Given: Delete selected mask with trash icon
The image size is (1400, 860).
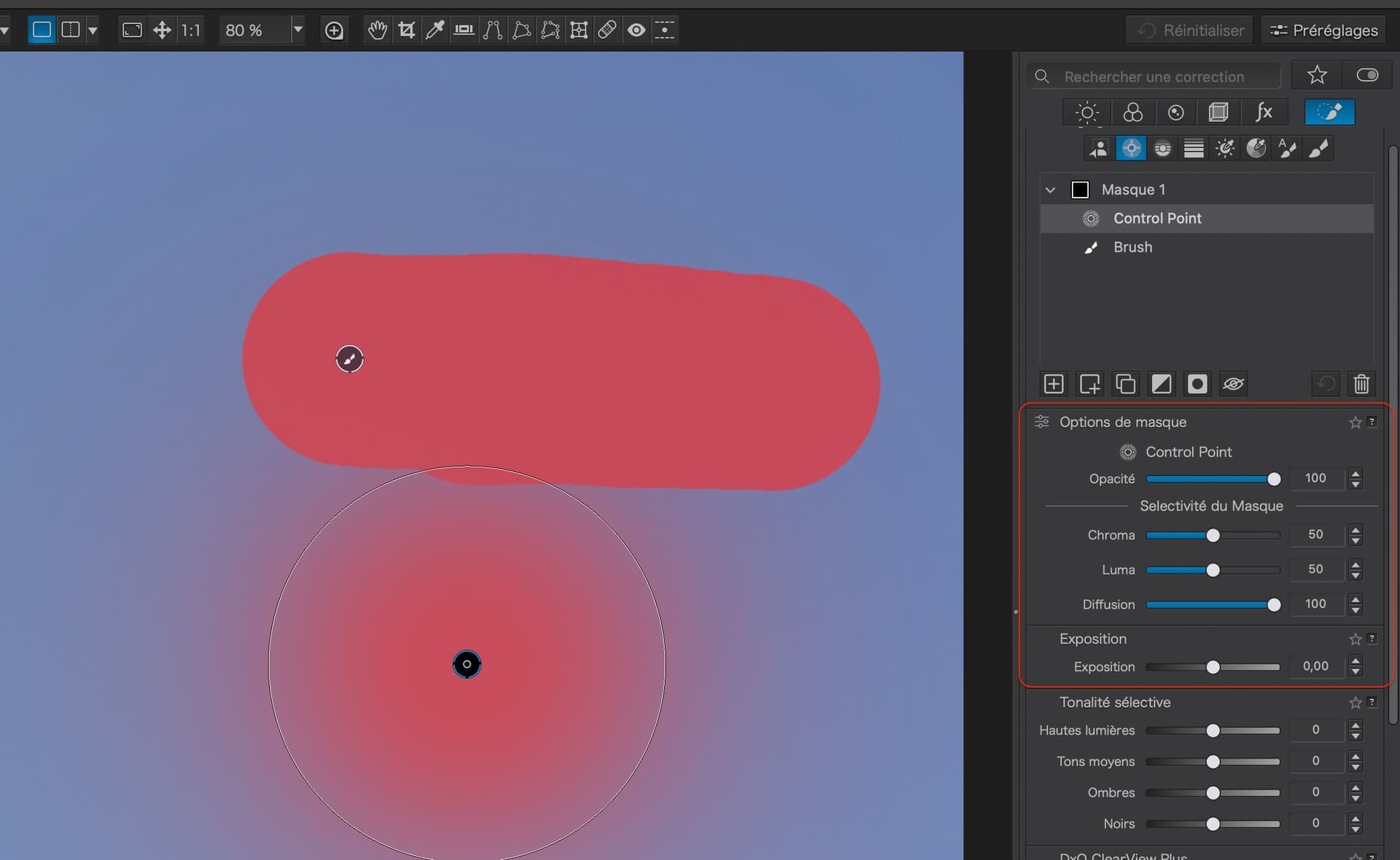Looking at the screenshot, I should point(1361,384).
